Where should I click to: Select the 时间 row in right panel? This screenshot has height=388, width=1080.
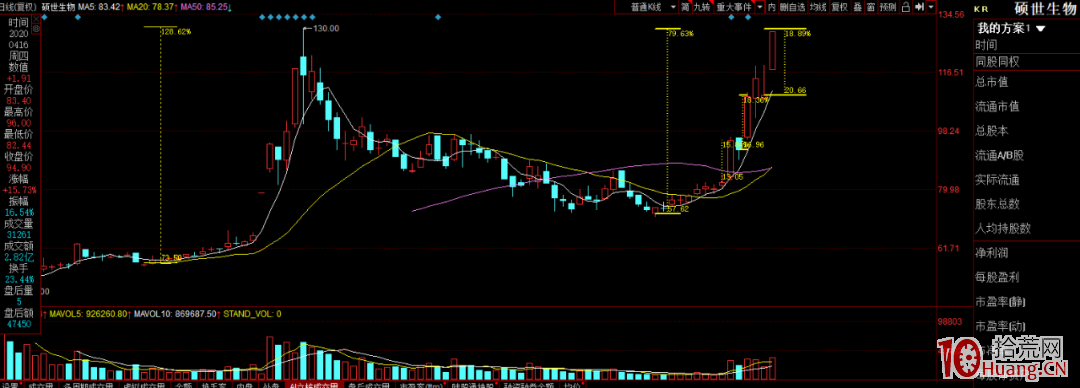(1026, 45)
